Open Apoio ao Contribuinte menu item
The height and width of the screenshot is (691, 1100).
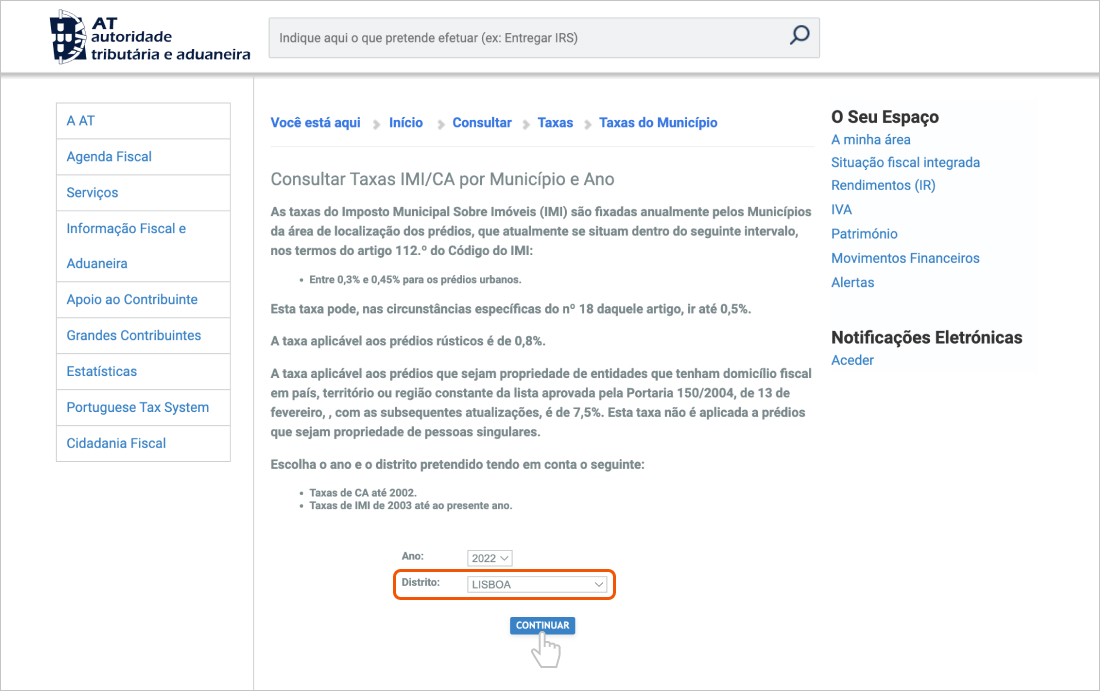[x=132, y=300]
